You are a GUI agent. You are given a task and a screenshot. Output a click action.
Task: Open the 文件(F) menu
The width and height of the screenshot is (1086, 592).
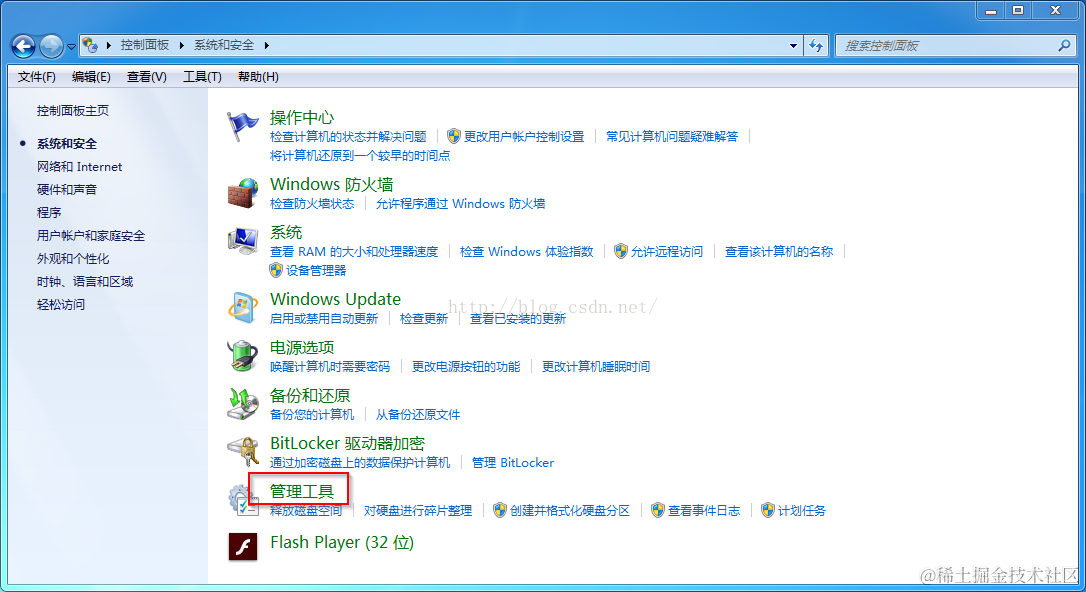click(37, 77)
